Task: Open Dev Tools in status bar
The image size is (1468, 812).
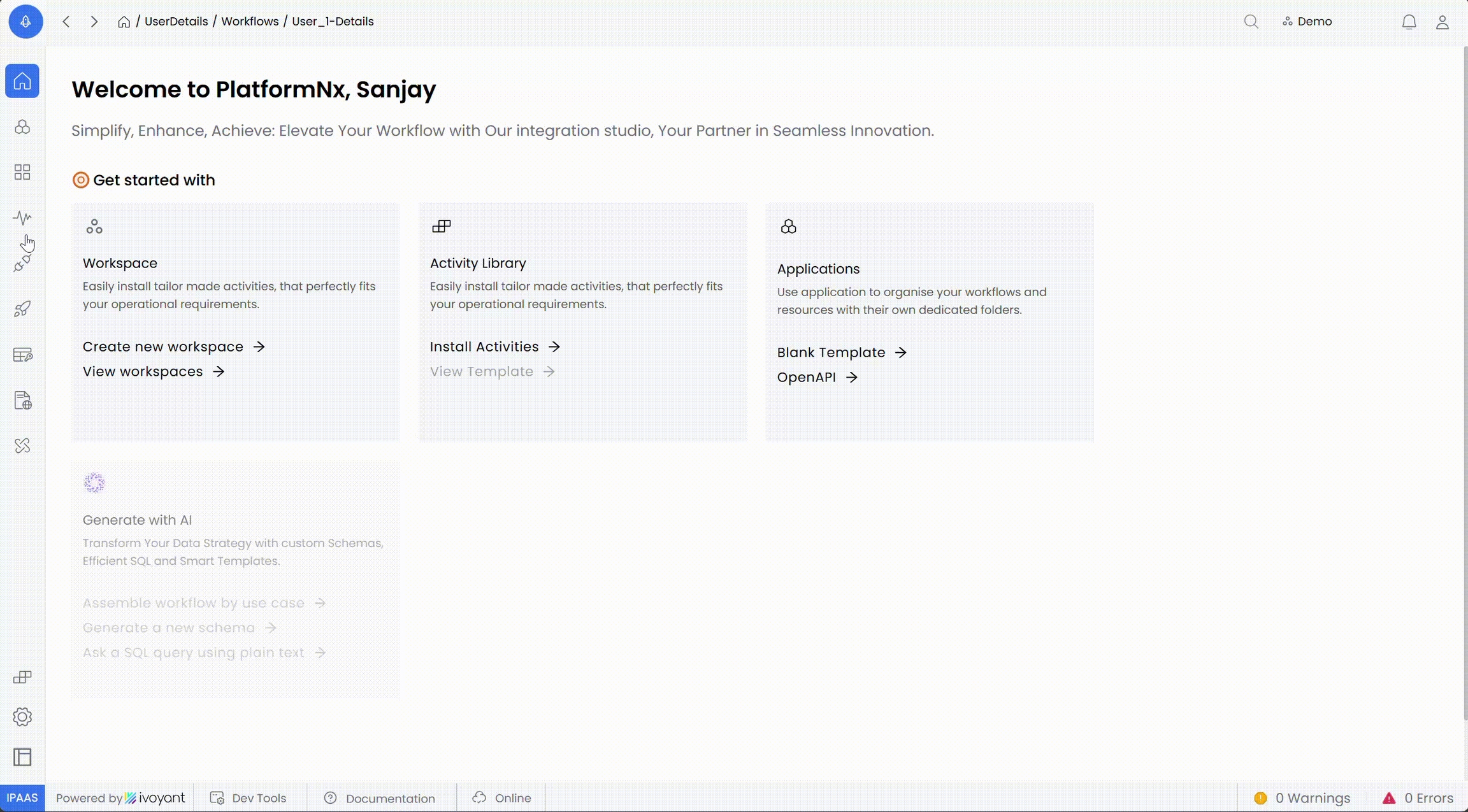Action: (x=248, y=798)
